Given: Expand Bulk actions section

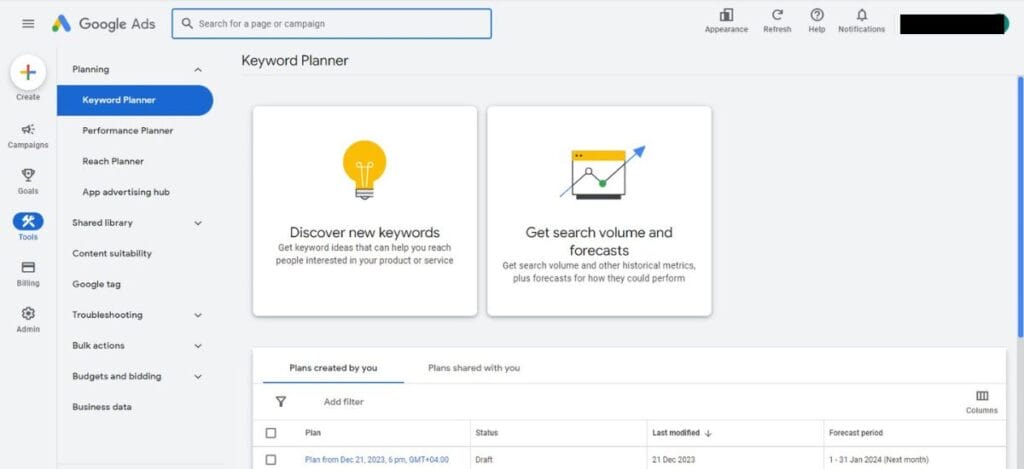Looking at the screenshot, I should (x=198, y=346).
